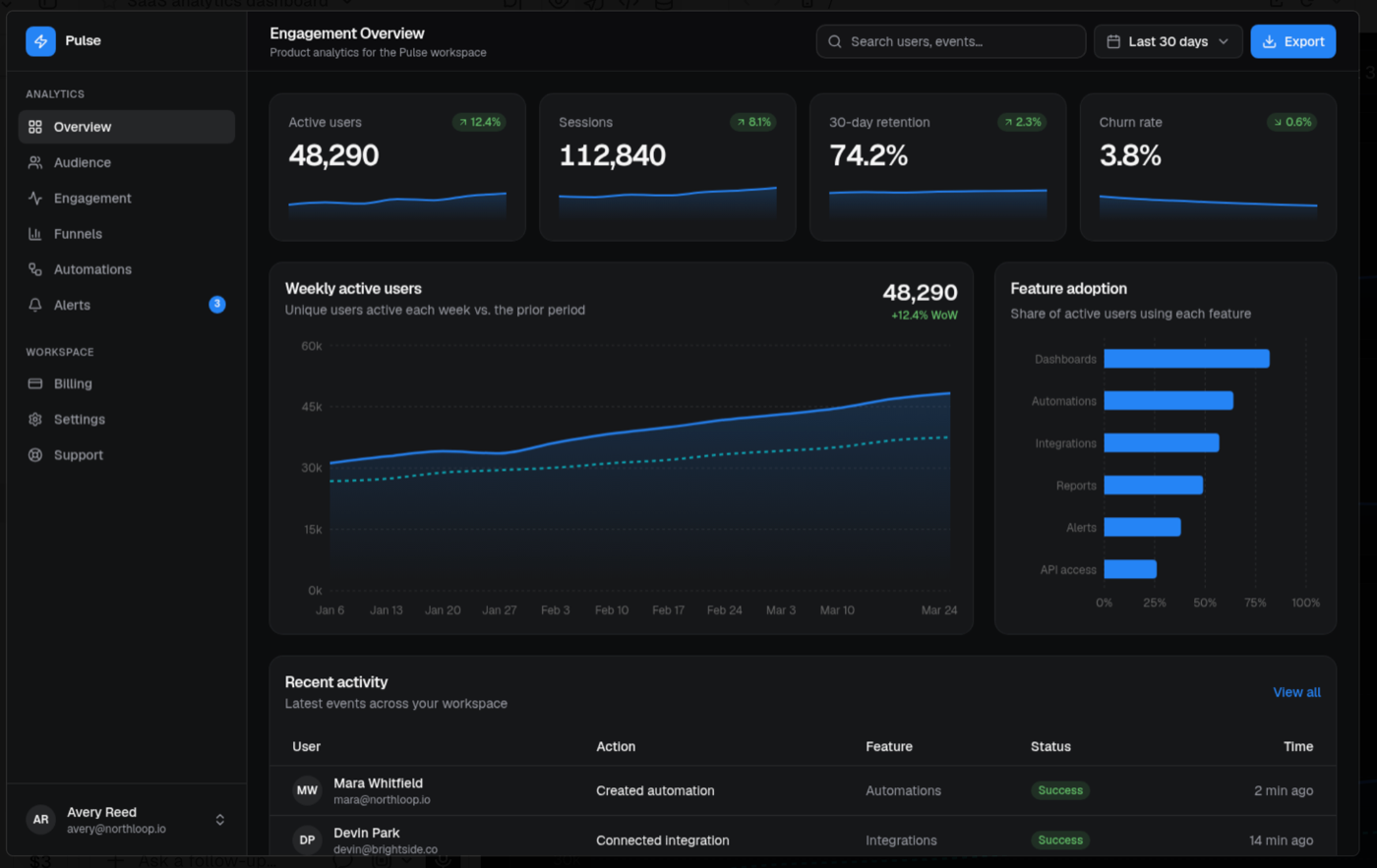The height and width of the screenshot is (868, 1377).
Task: Click the Overview grid icon
Action: [35, 127]
